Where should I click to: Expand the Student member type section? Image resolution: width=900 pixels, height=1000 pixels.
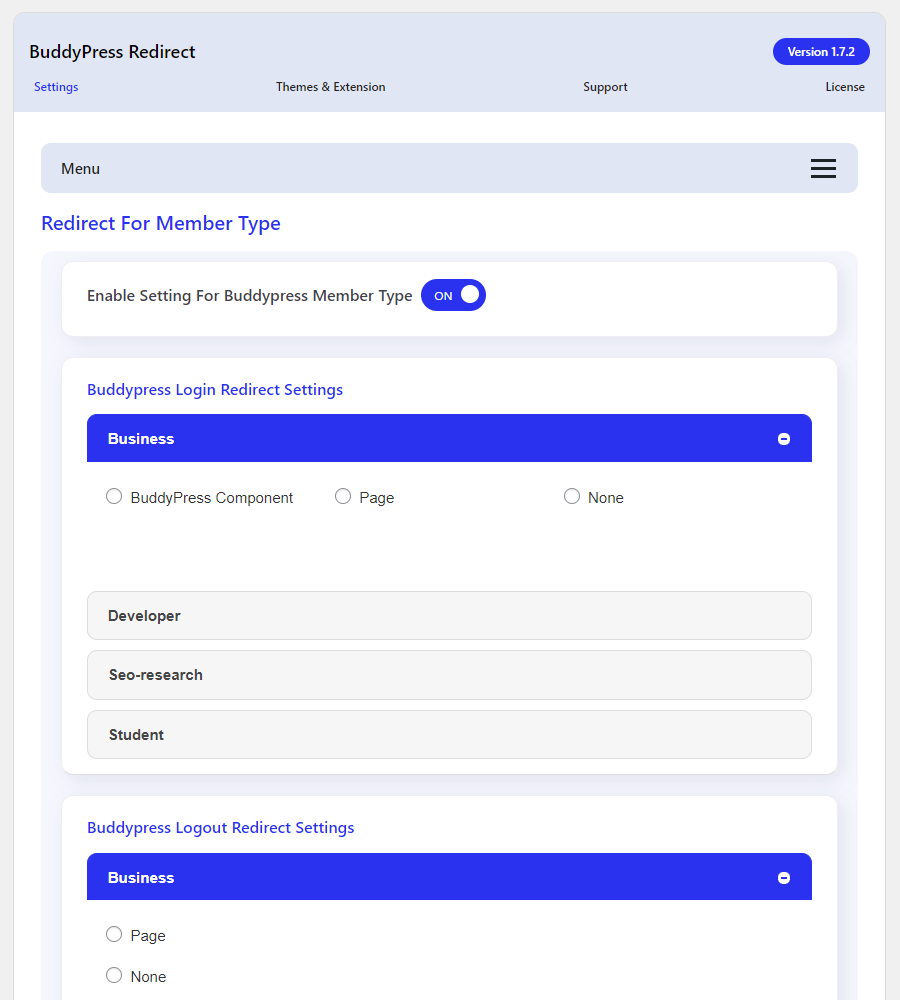[x=448, y=734]
